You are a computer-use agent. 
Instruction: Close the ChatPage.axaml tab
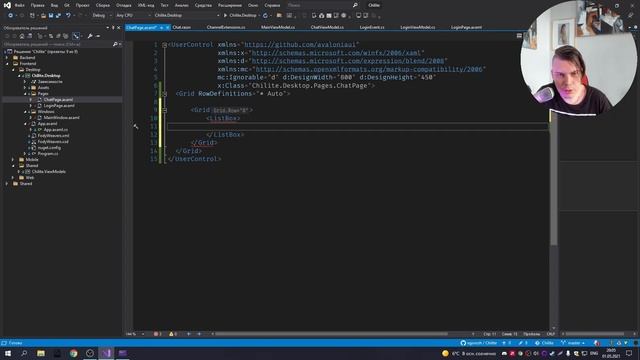[168, 27]
